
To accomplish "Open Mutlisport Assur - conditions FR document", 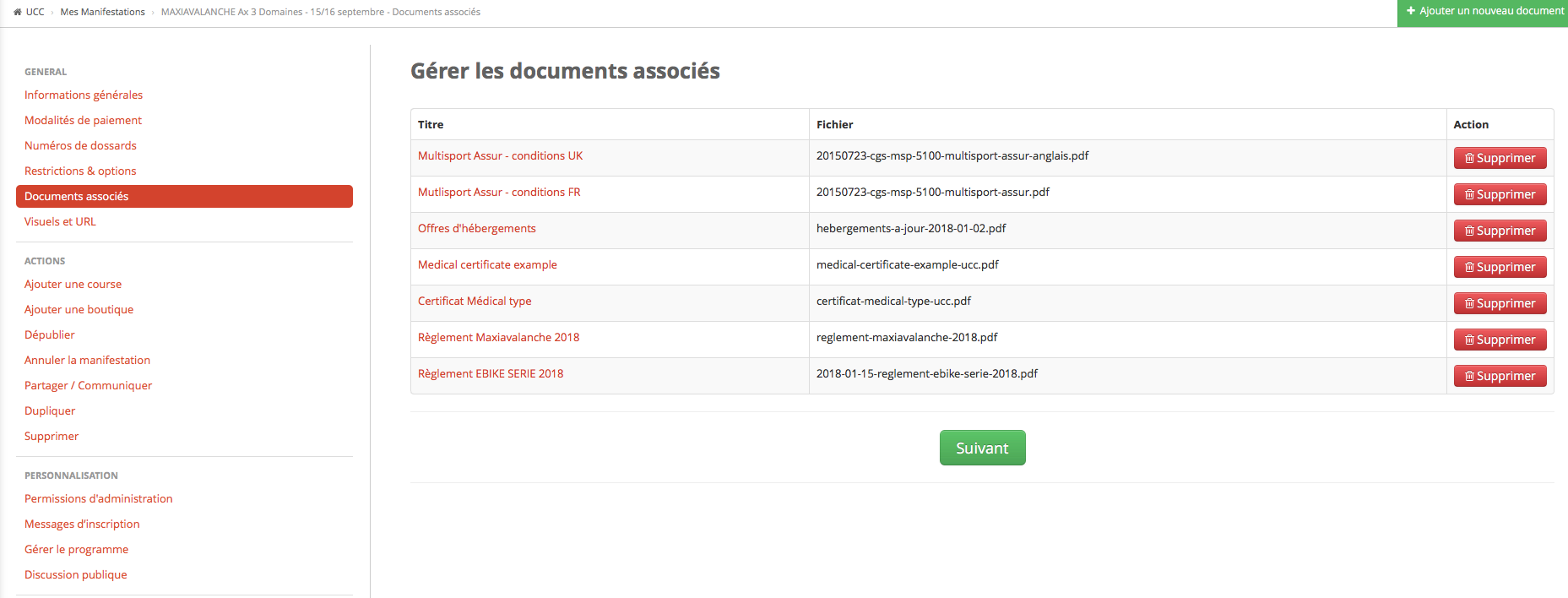I will coord(499,192).
